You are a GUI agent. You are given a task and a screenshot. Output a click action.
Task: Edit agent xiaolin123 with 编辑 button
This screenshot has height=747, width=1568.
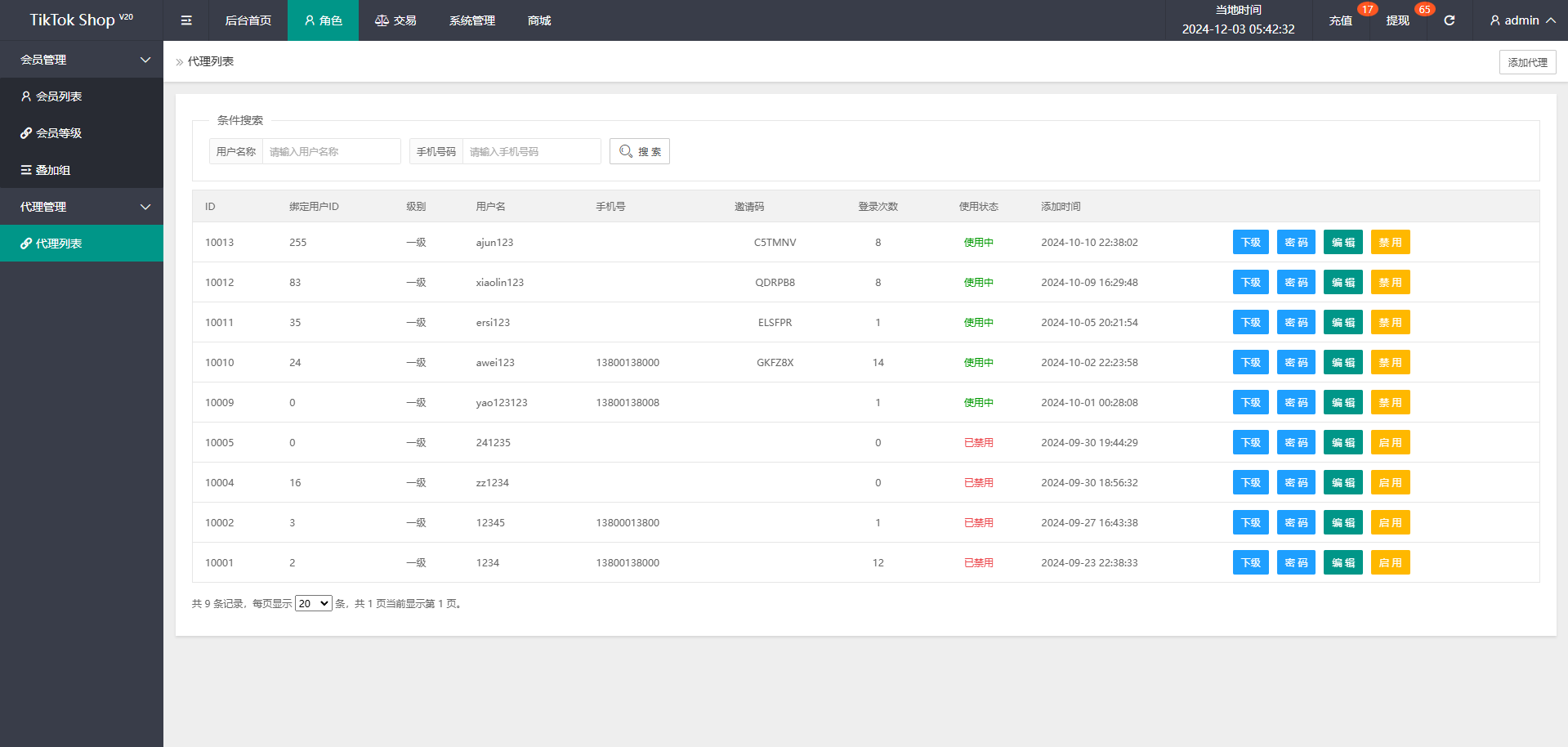1343,282
